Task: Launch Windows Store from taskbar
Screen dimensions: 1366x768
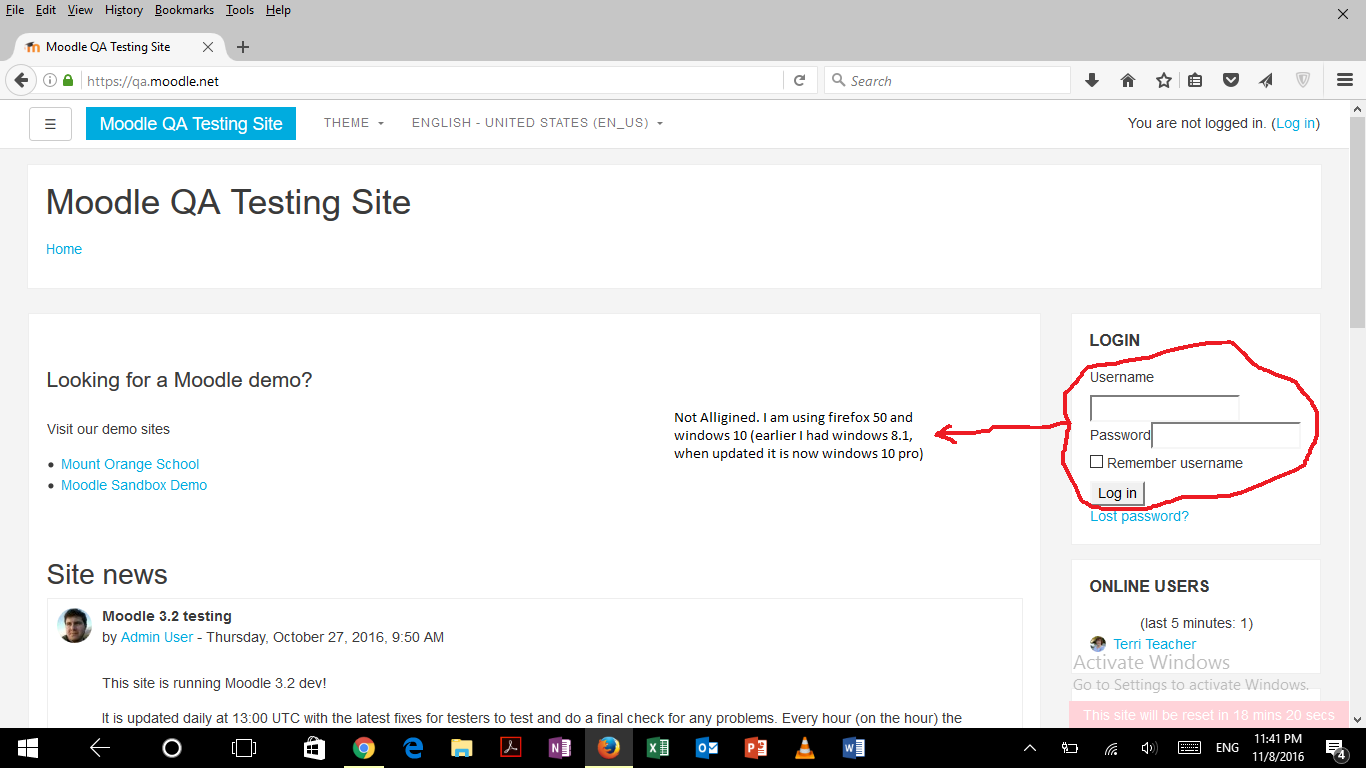Action: (x=314, y=748)
